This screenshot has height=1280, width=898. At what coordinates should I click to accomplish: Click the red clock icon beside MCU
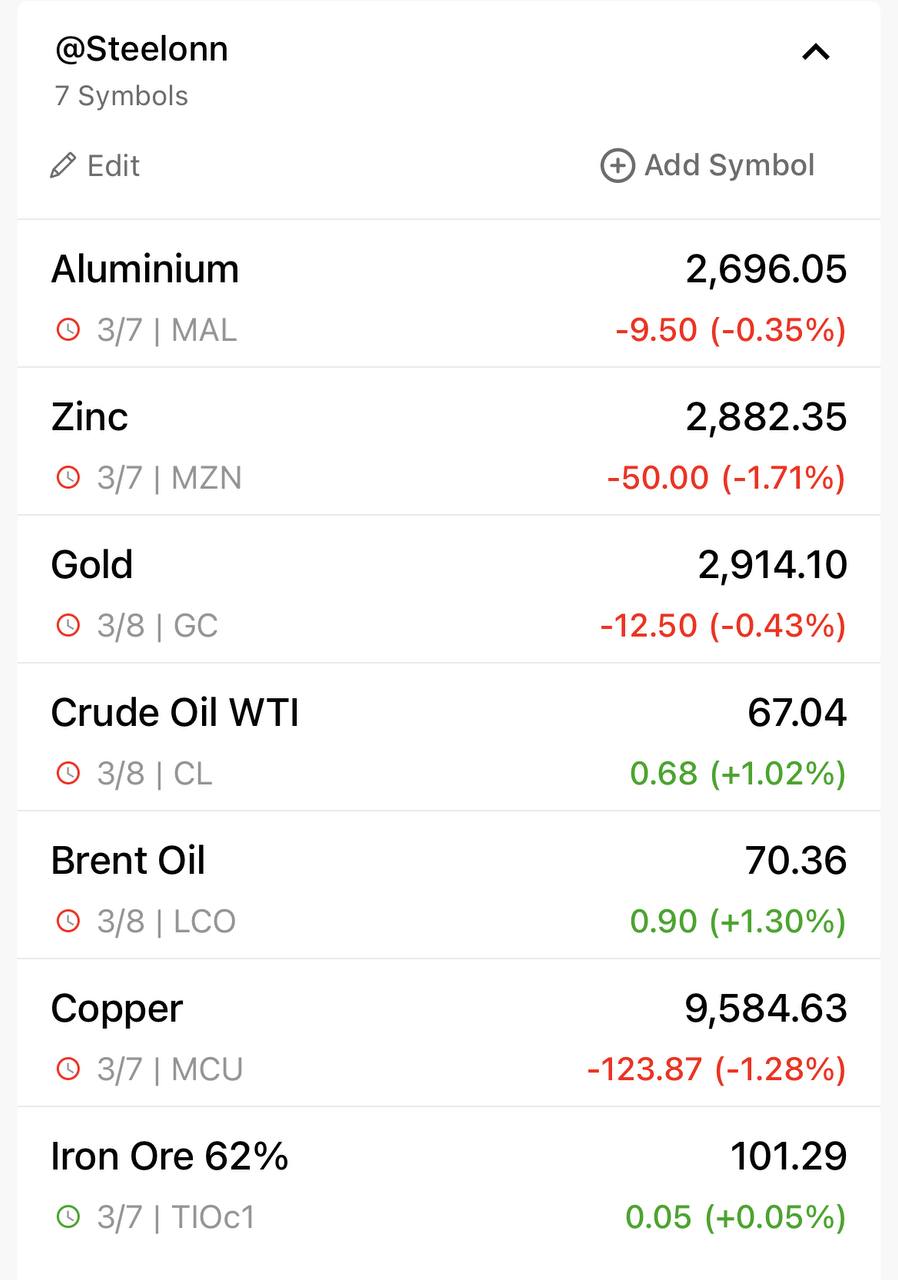coord(67,1070)
